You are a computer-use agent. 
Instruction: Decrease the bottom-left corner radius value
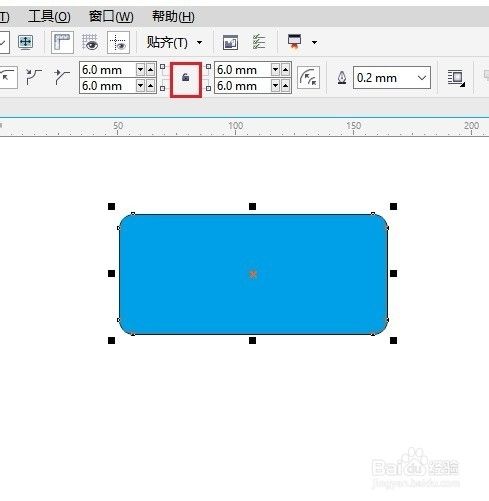coord(140,86)
